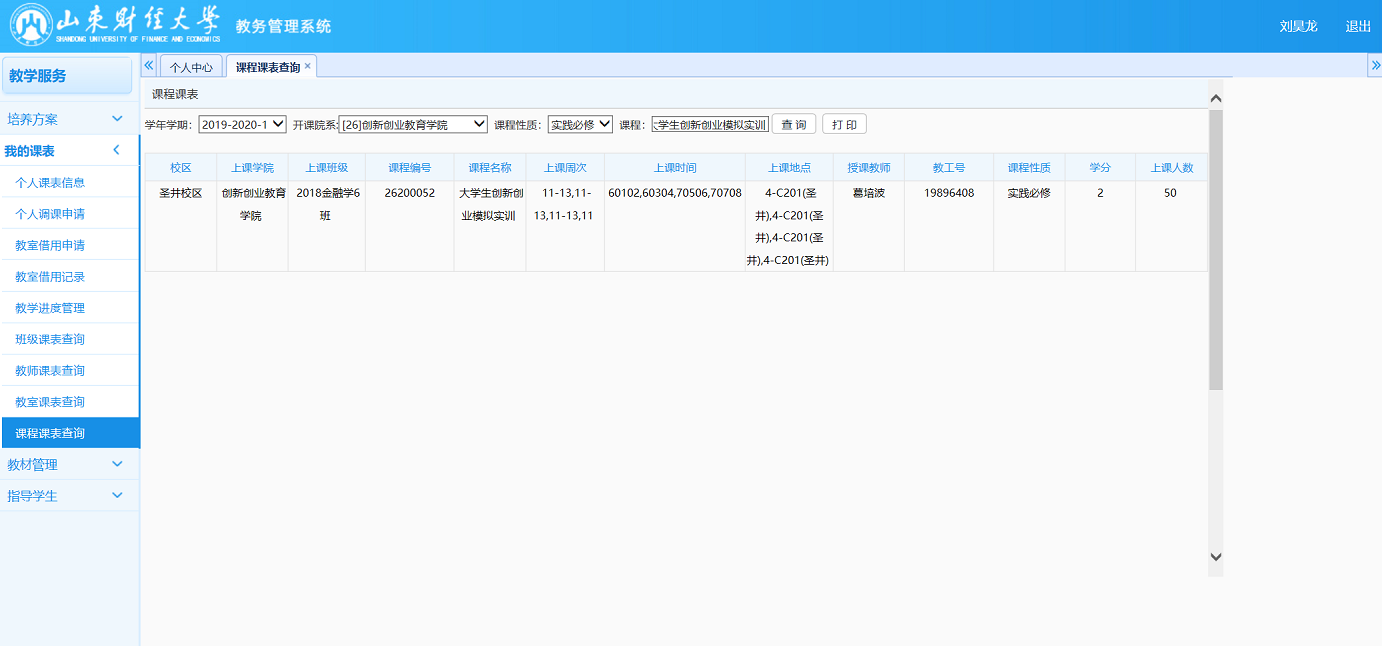Open 个人课表信息 in the sidebar
The height and width of the screenshot is (646, 1382).
coord(50,183)
